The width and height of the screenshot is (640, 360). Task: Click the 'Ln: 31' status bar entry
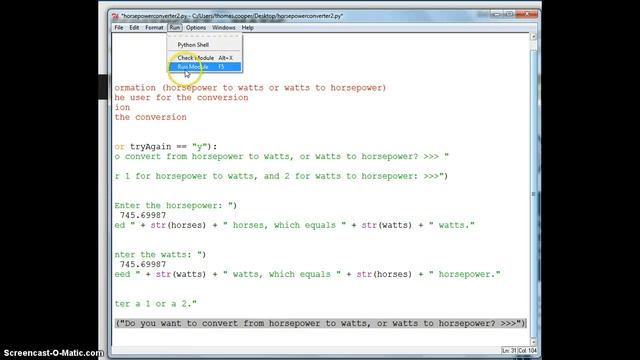[509, 351]
